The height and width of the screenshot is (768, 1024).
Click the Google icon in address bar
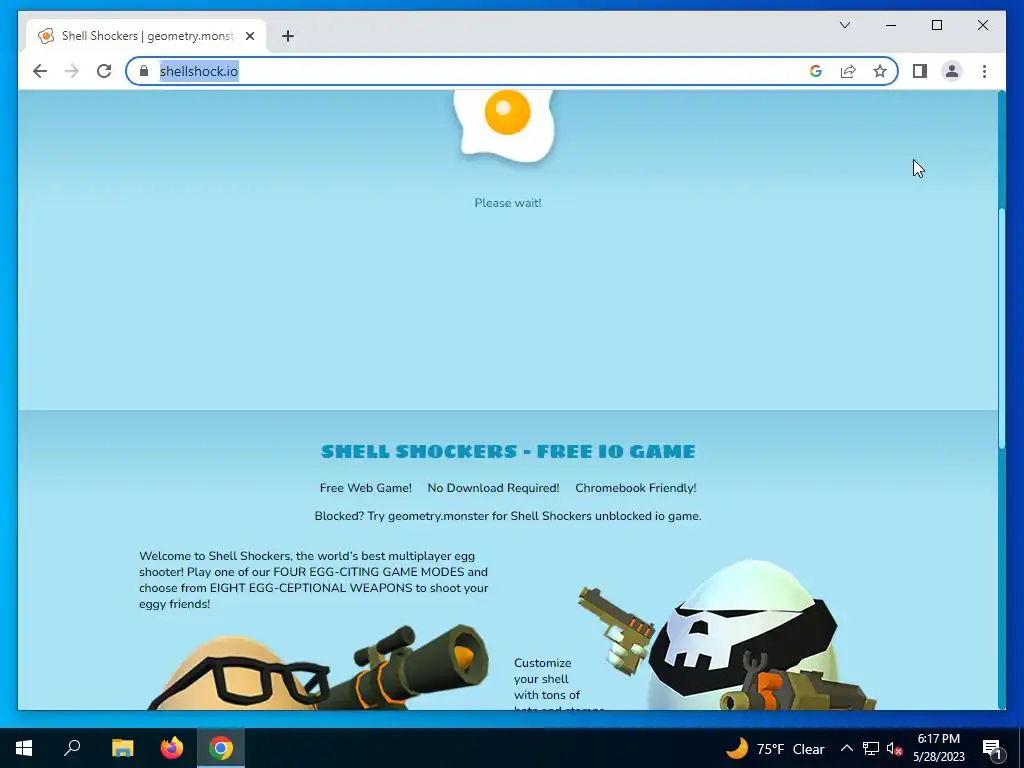pos(816,71)
